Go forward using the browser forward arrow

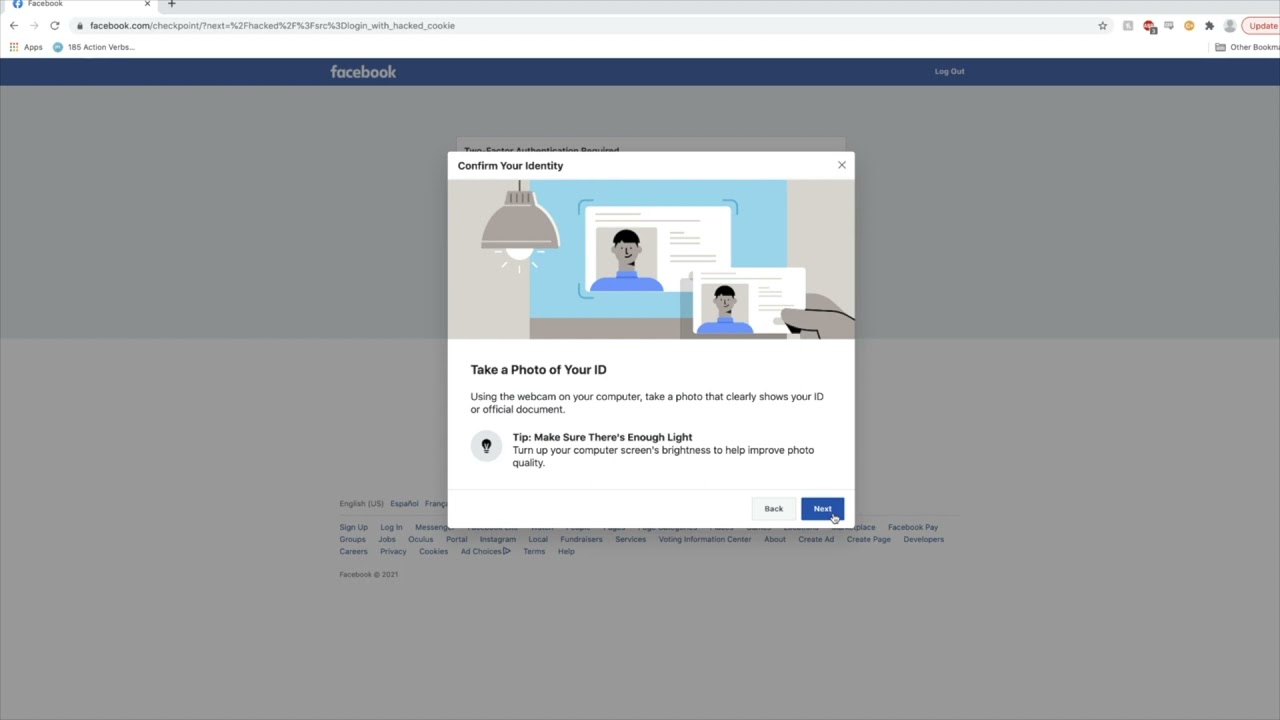tap(34, 26)
